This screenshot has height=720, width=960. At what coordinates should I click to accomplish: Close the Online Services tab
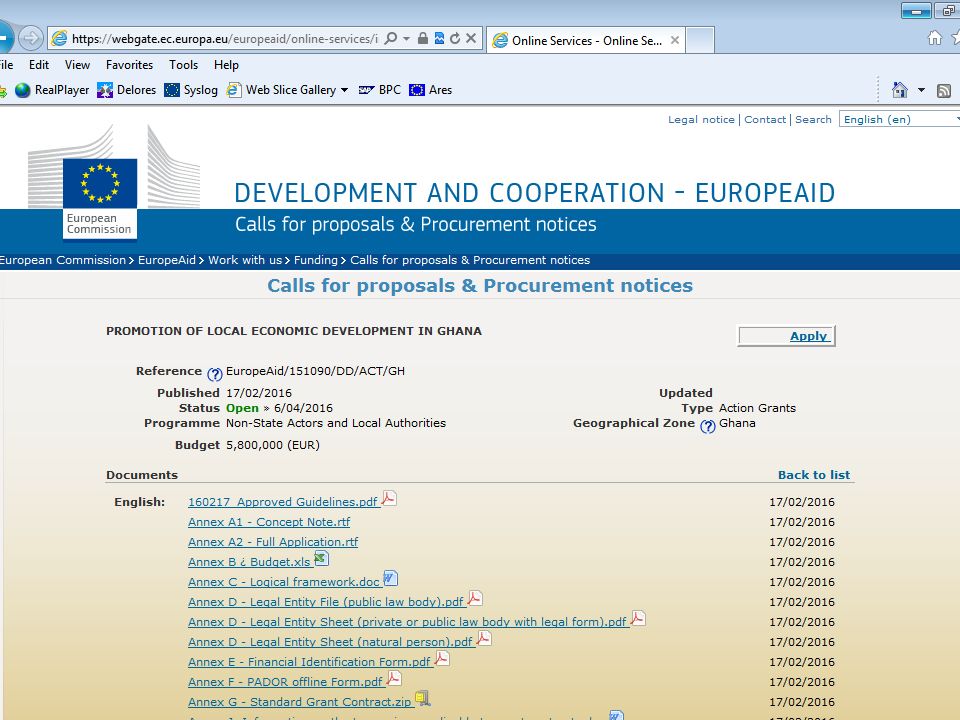[x=675, y=40]
